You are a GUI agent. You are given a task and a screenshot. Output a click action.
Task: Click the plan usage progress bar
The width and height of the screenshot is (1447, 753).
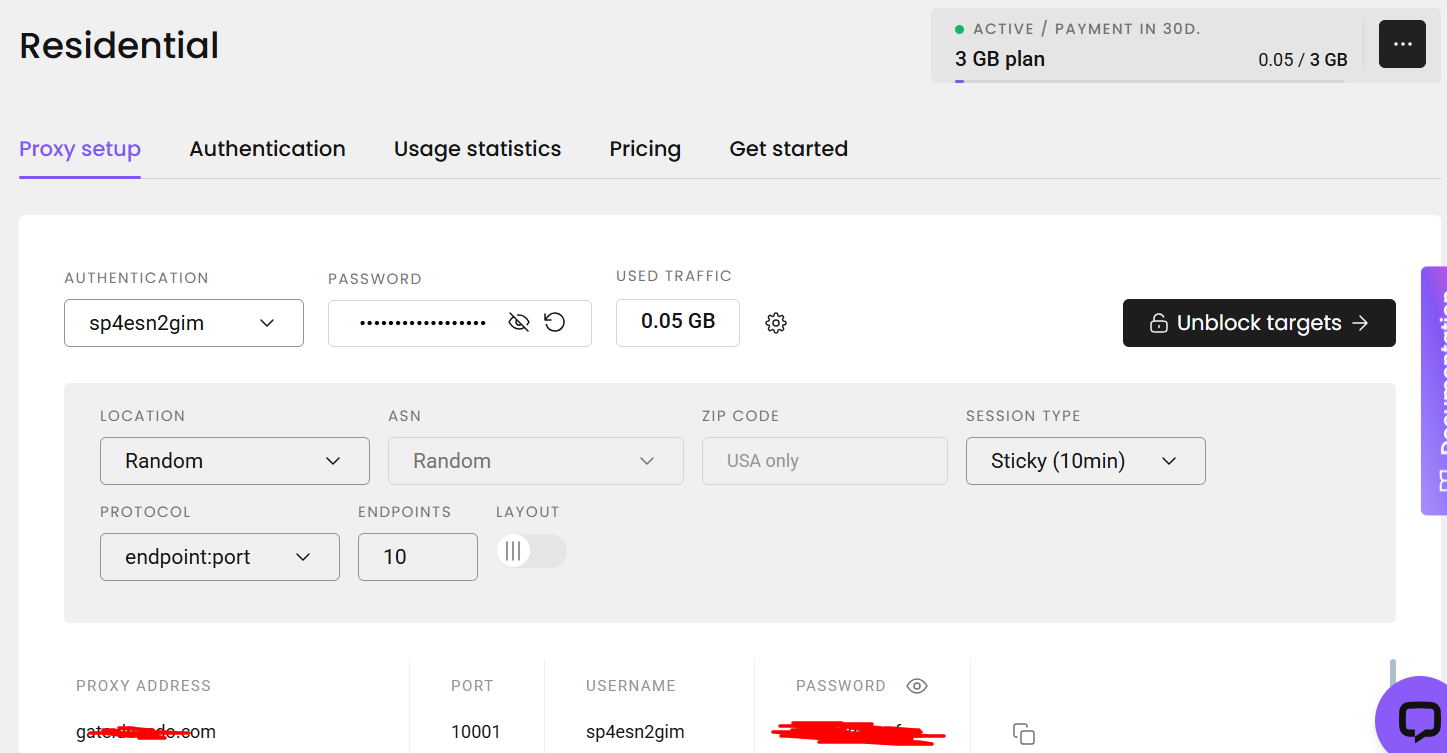pos(1151,81)
